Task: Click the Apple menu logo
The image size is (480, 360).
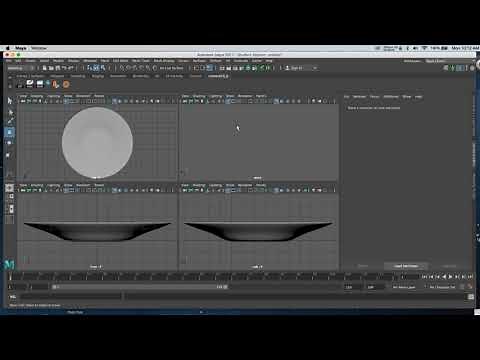Action: tap(8, 48)
